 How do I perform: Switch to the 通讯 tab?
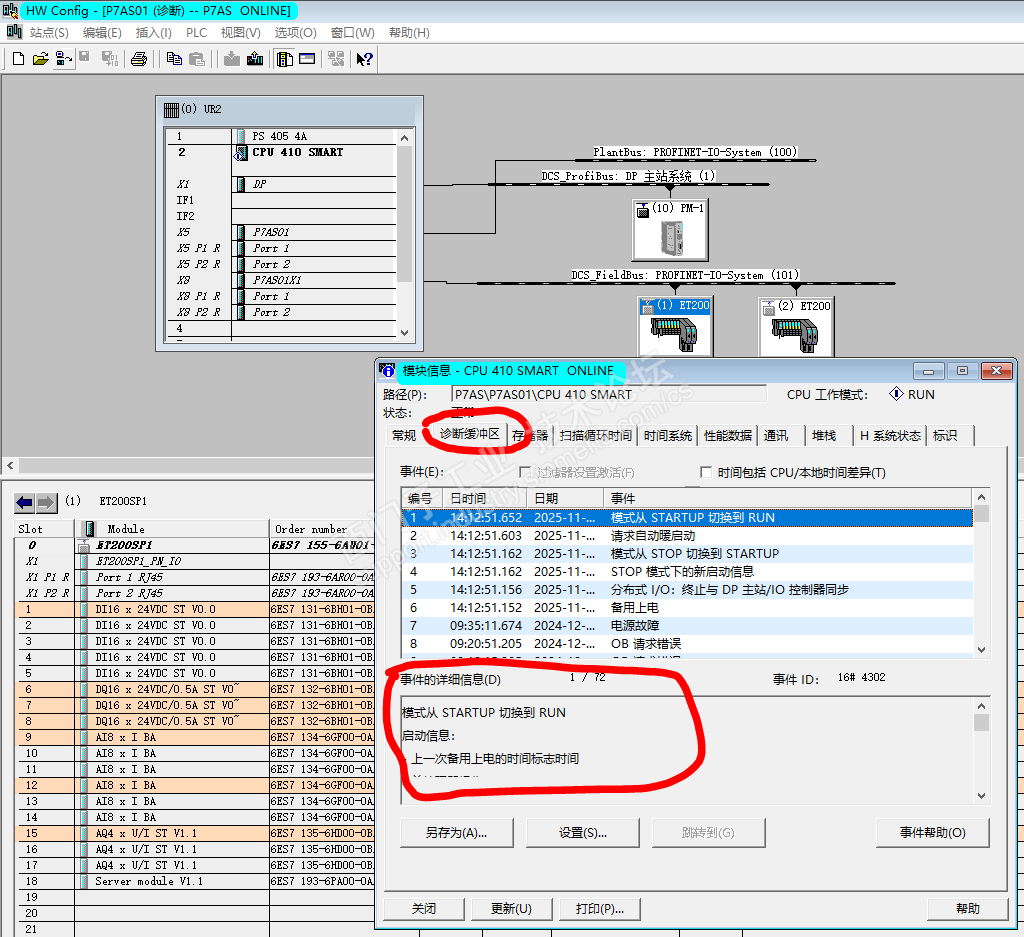(776, 436)
